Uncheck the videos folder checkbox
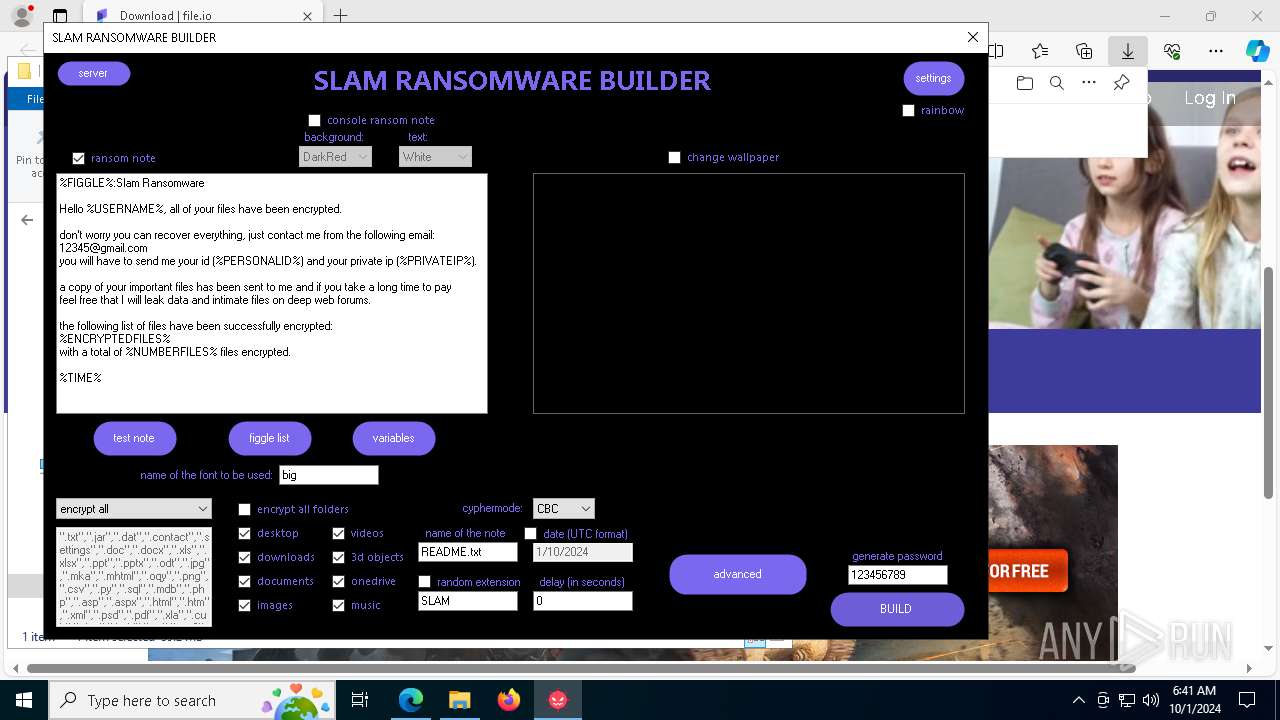 click(338, 533)
